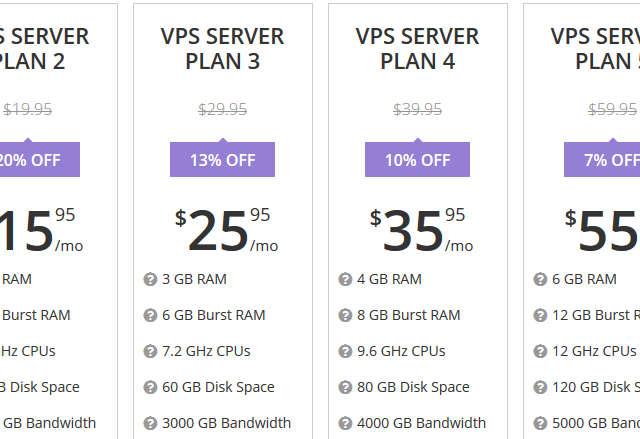
Task: Open tooltip icon for 7.2 GHz CPUs
Action: tap(150, 351)
